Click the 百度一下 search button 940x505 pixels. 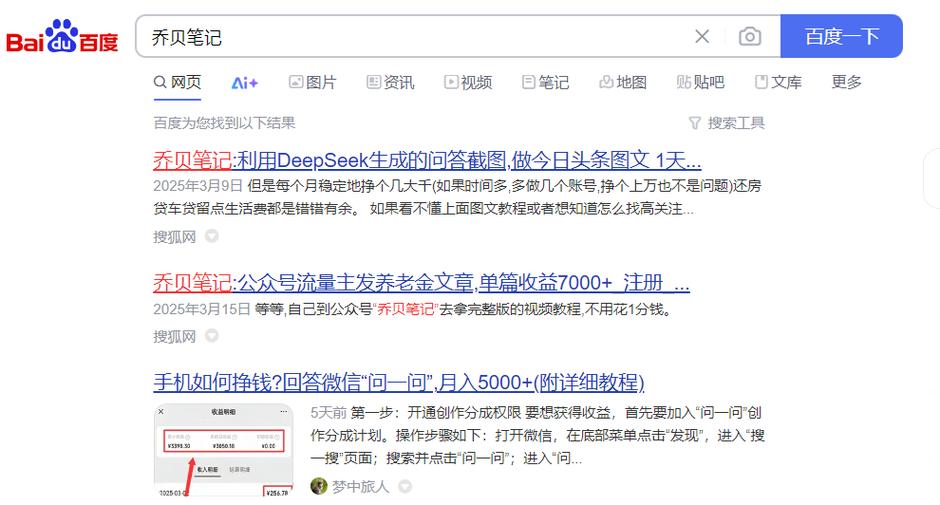tap(842, 37)
